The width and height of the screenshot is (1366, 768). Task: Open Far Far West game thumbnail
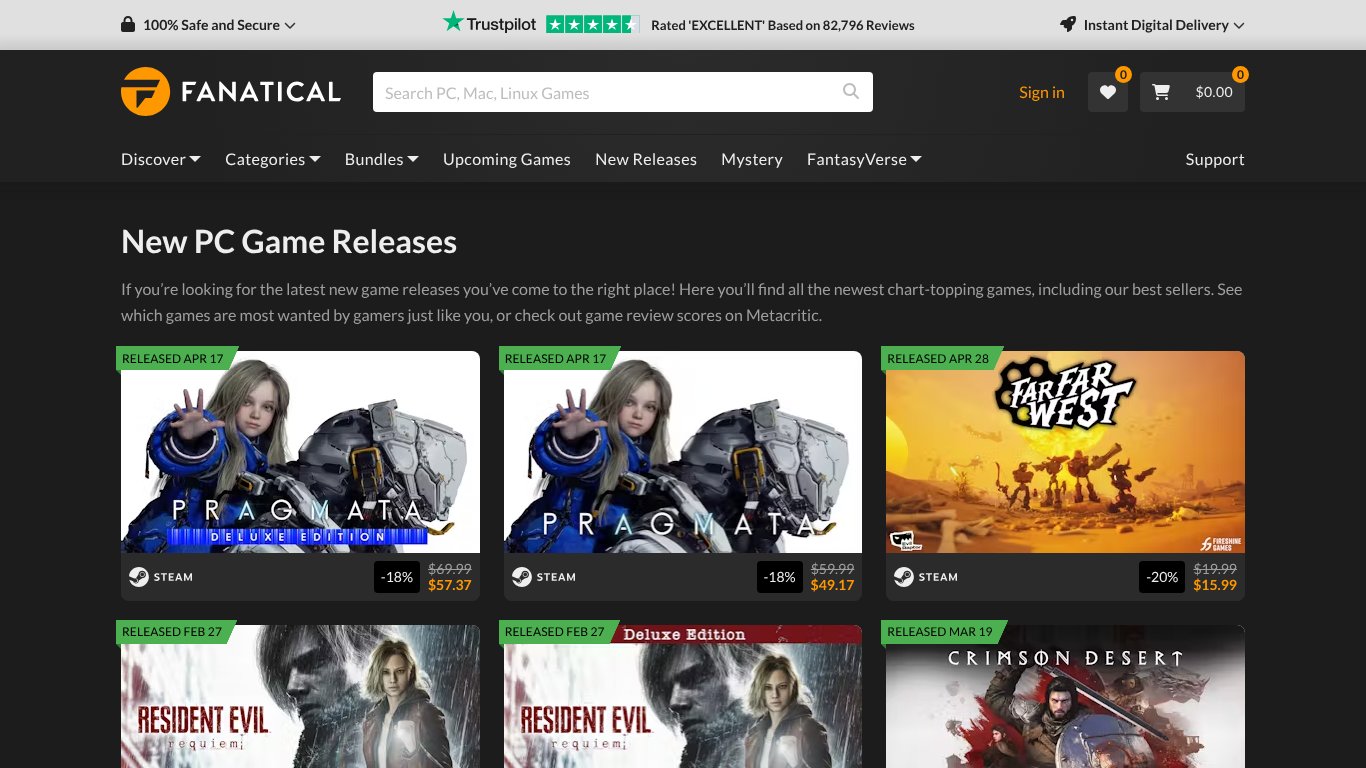tap(1065, 452)
